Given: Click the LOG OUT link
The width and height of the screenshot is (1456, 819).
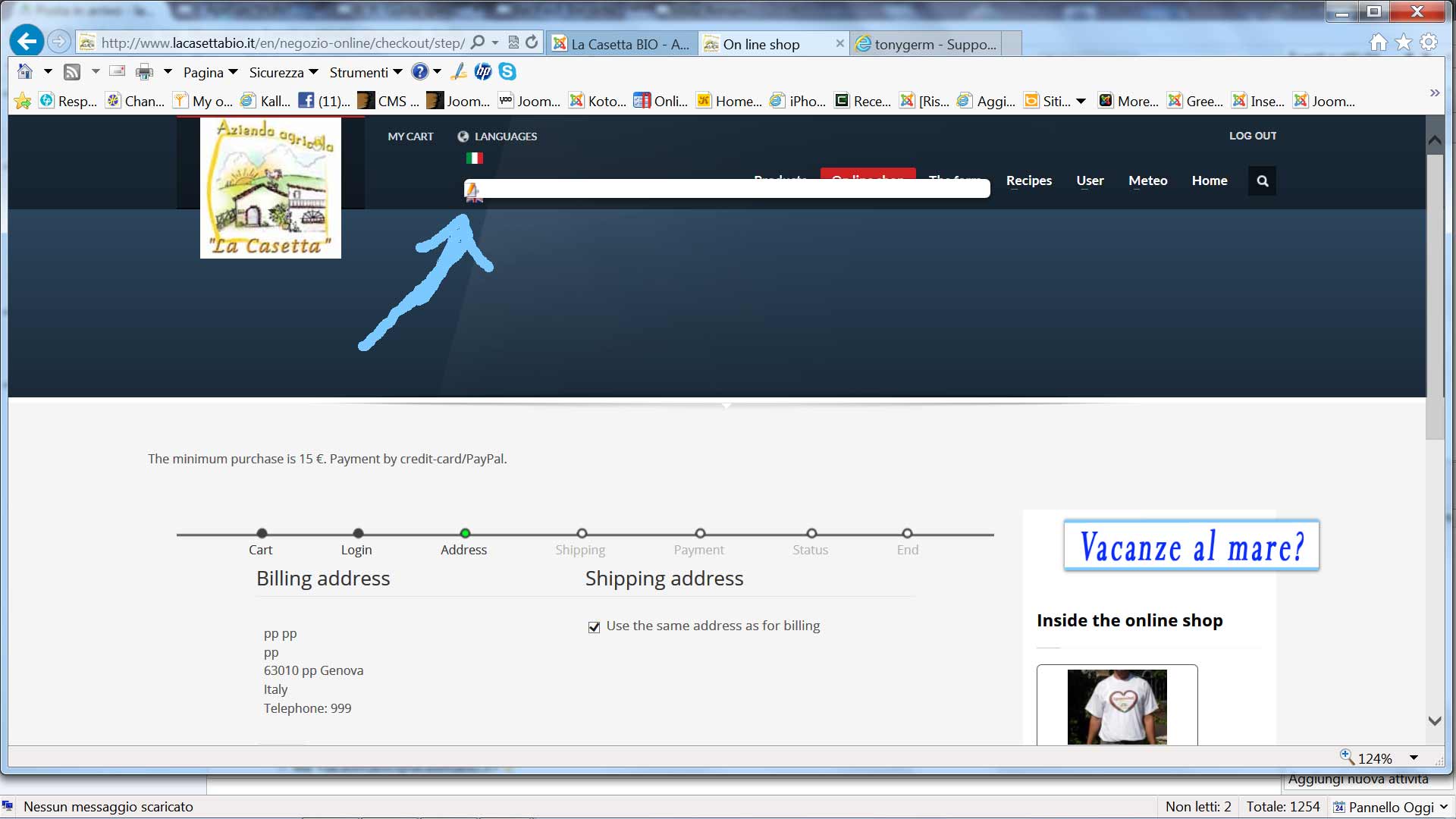Looking at the screenshot, I should [x=1252, y=136].
